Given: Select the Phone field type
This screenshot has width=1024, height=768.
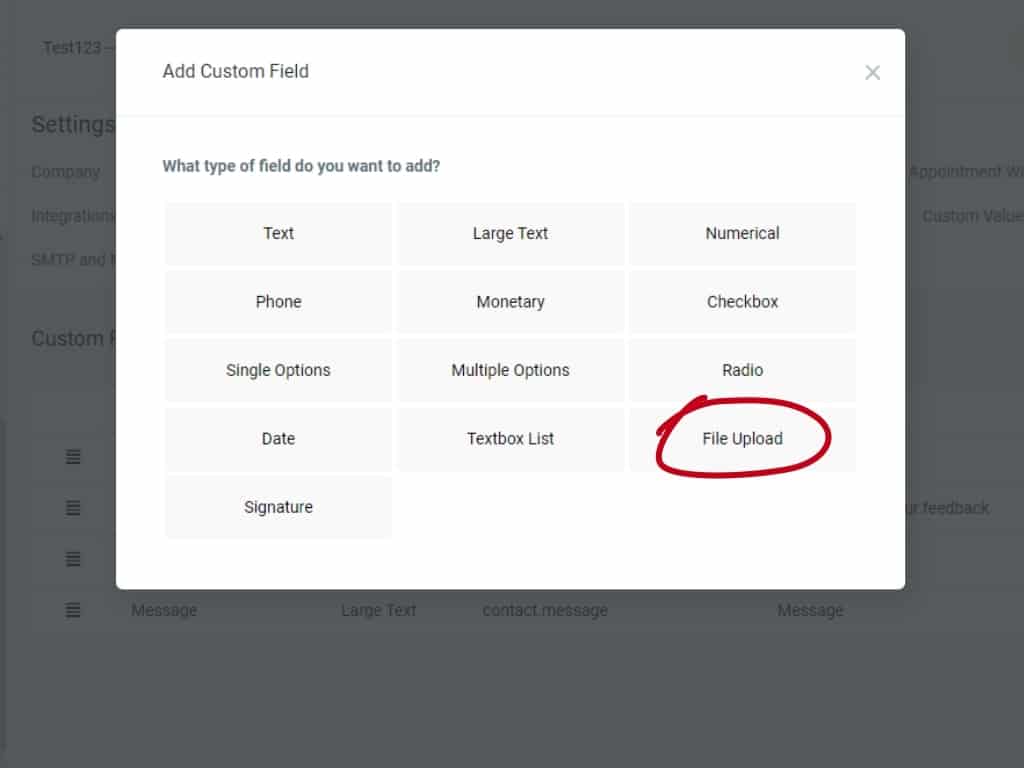Looking at the screenshot, I should pyautogui.click(x=278, y=302).
